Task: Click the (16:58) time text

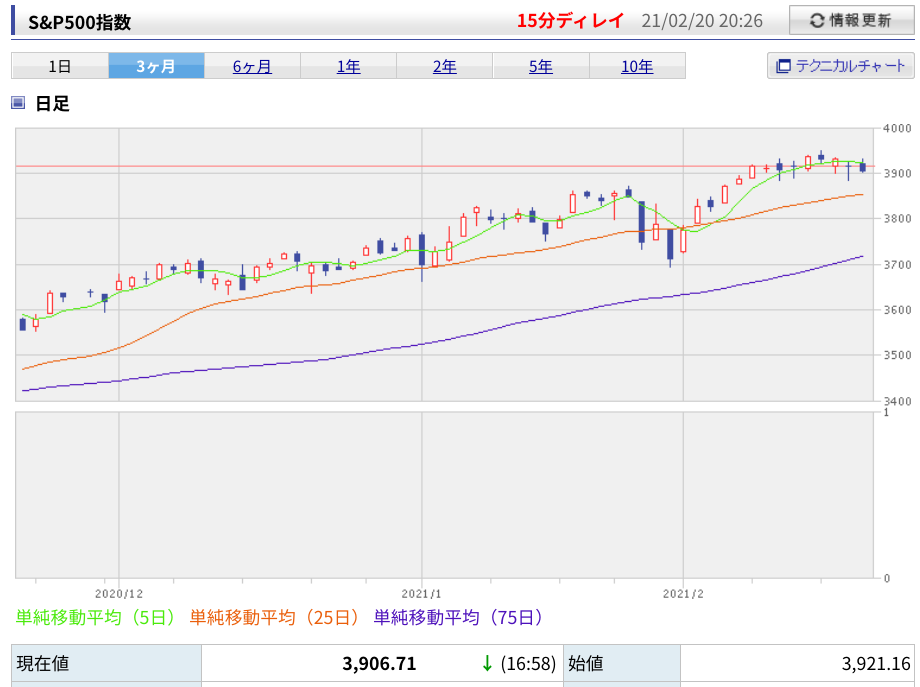Action: pyautogui.click(x=528, y=664)
